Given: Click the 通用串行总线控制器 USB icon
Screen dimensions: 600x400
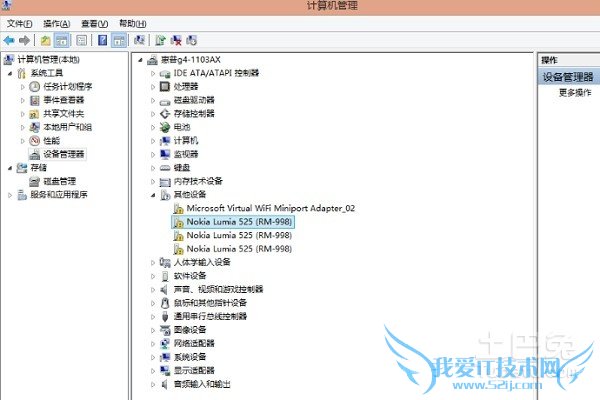Looking at the screenshot, I should (x=165, y=317).
